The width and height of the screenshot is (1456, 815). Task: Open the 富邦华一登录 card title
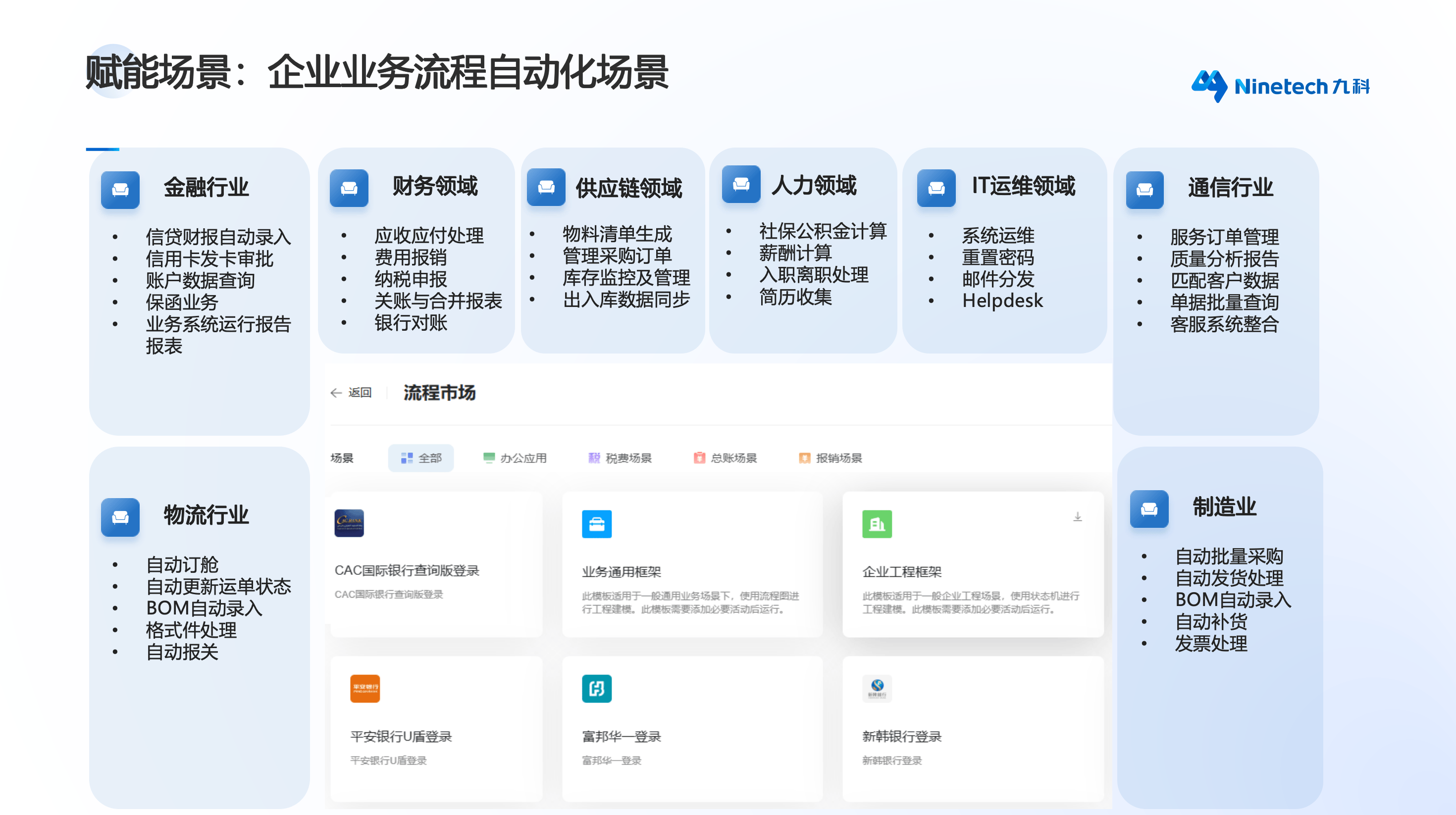(621, 736)
